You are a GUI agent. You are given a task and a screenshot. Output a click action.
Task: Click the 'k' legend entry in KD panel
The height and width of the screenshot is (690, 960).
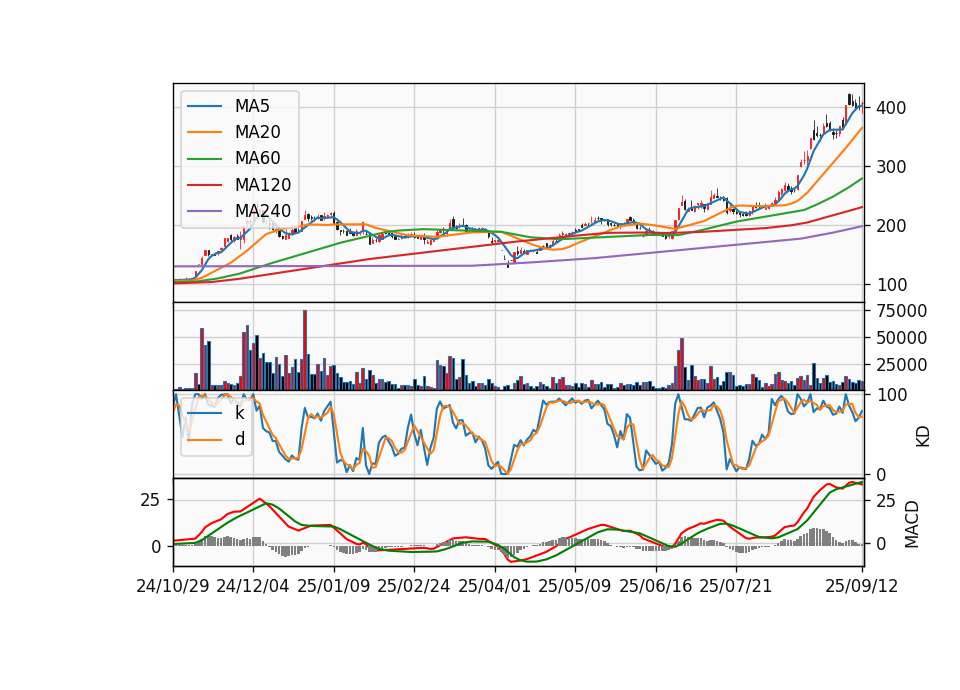click(x=240, y=413)
